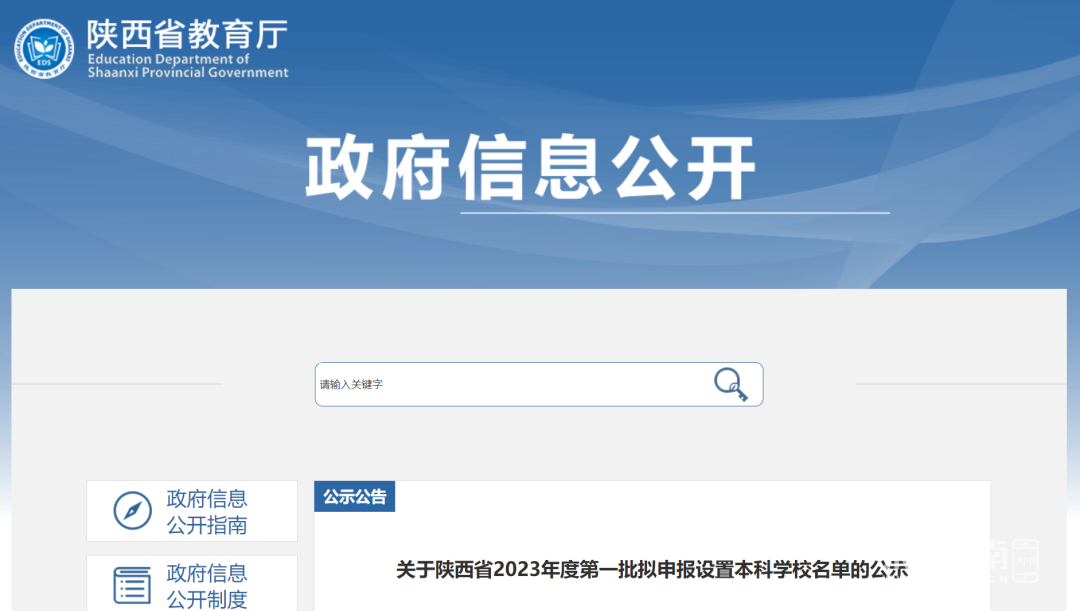Open the 陕西省教育厅 site title

pyautogui.click(x=187, y=34)
